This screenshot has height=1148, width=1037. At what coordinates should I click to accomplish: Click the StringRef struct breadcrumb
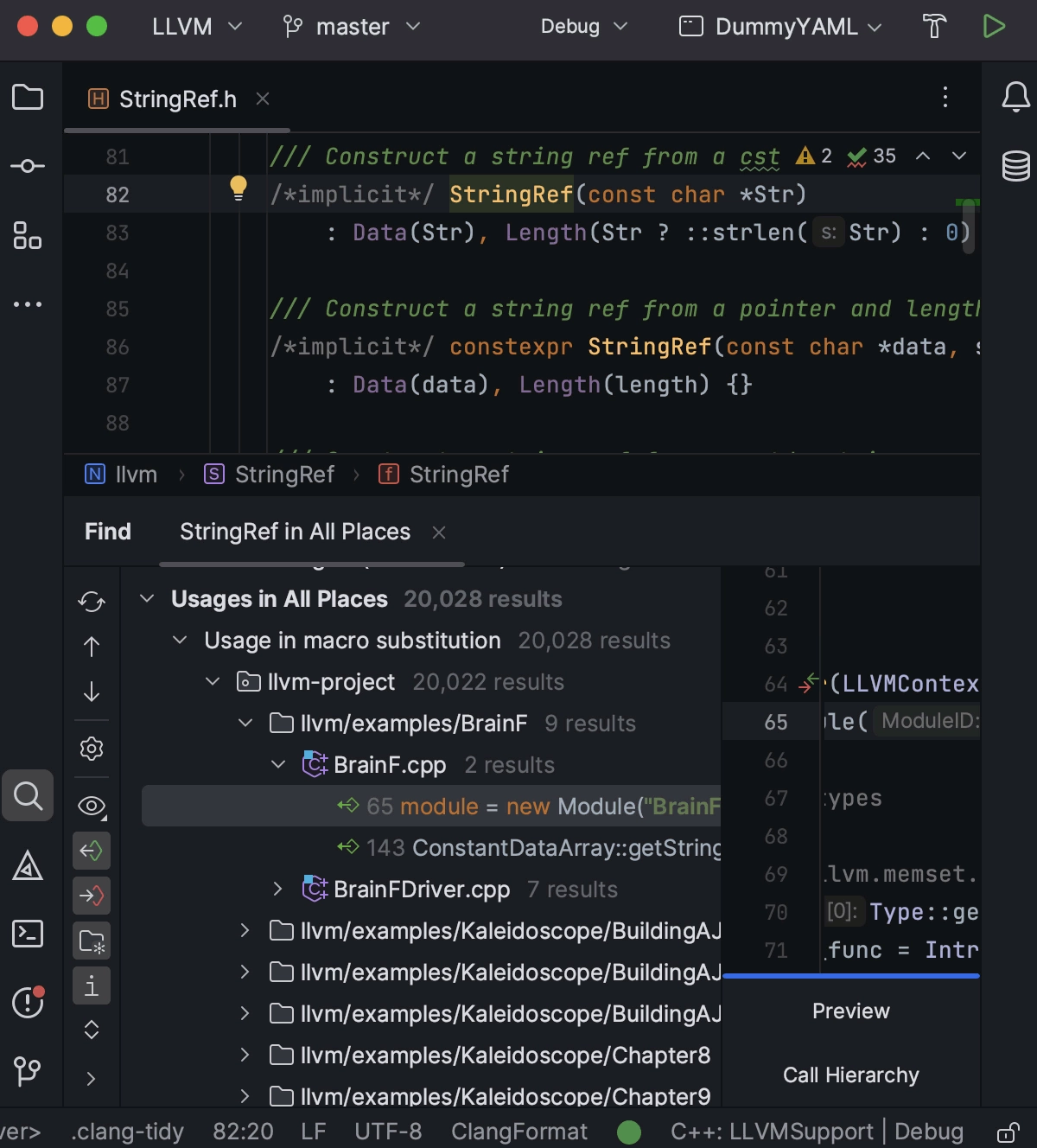(x=269, y=475)
